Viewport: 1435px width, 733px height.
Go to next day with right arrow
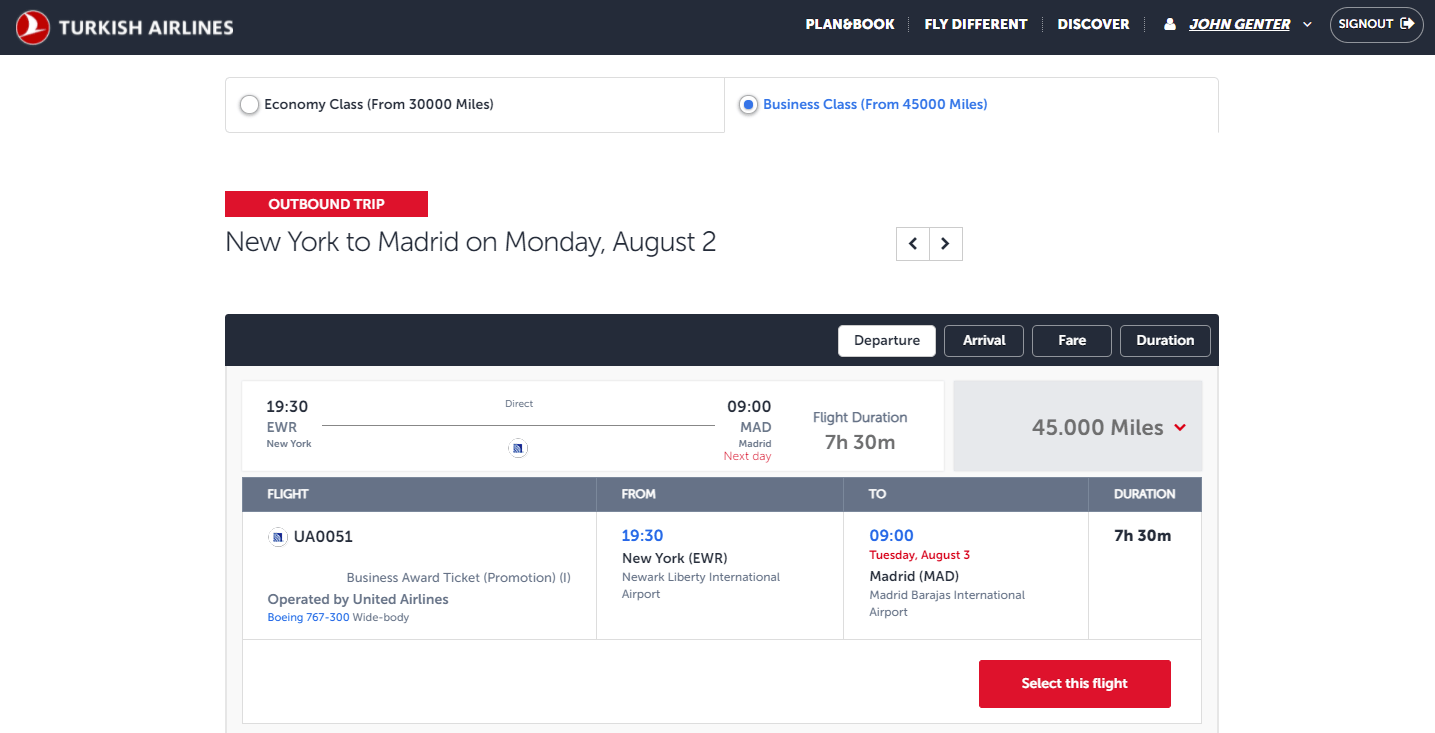click(946, 244)
